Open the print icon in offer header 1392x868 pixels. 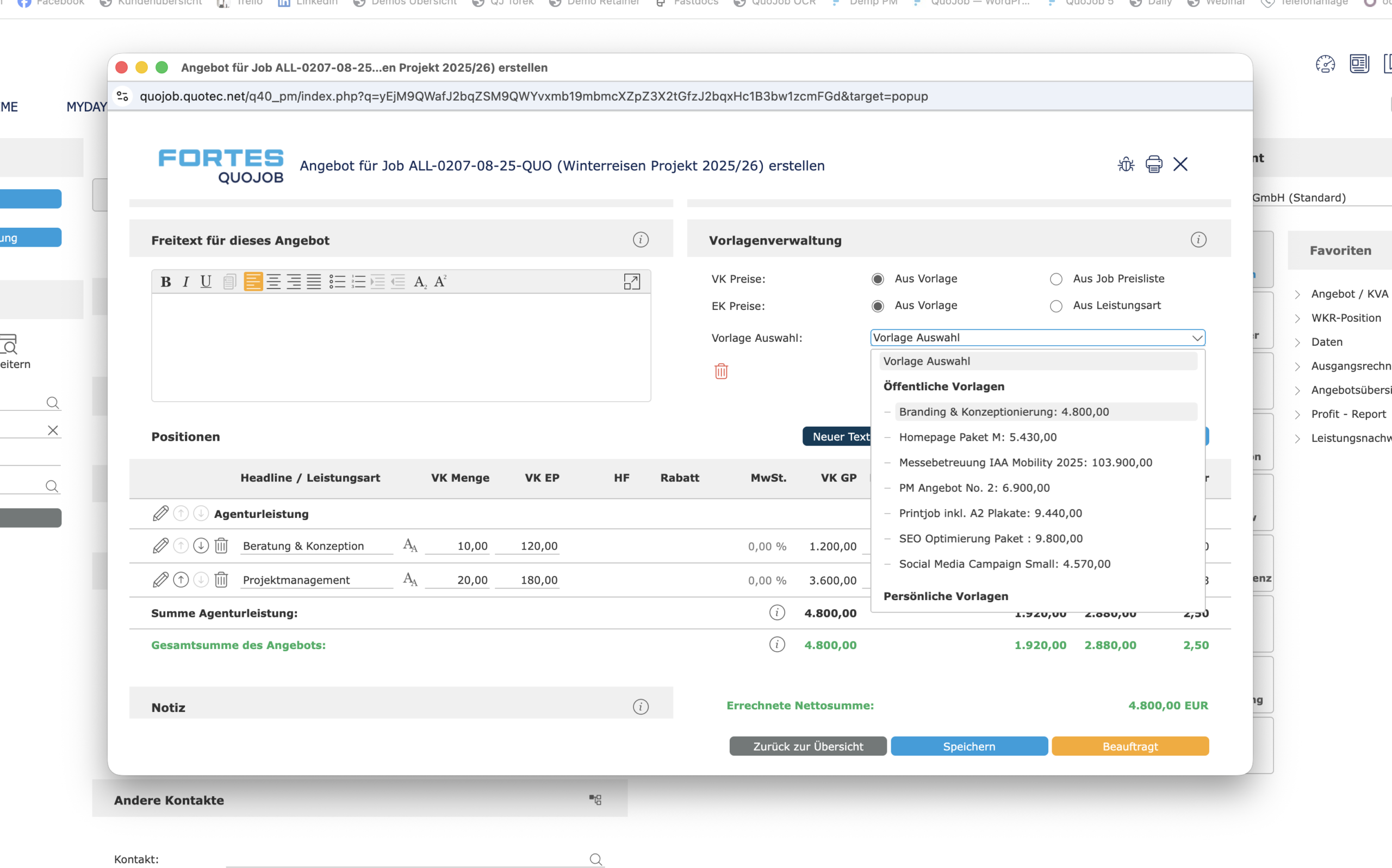1154,164
